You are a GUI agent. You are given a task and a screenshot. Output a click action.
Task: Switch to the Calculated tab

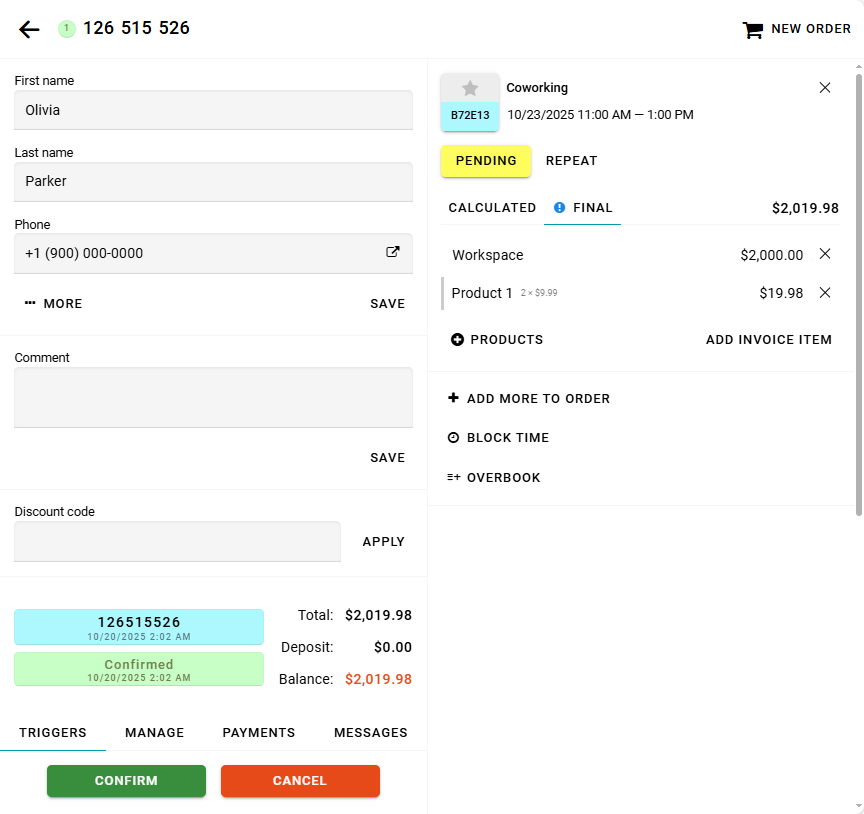click(492, 208)
